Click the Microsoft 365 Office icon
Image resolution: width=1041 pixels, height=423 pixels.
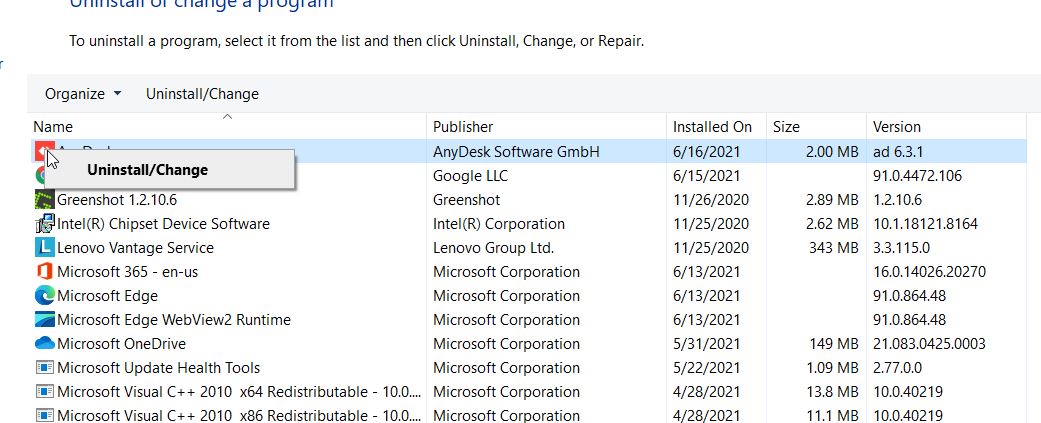44,272
